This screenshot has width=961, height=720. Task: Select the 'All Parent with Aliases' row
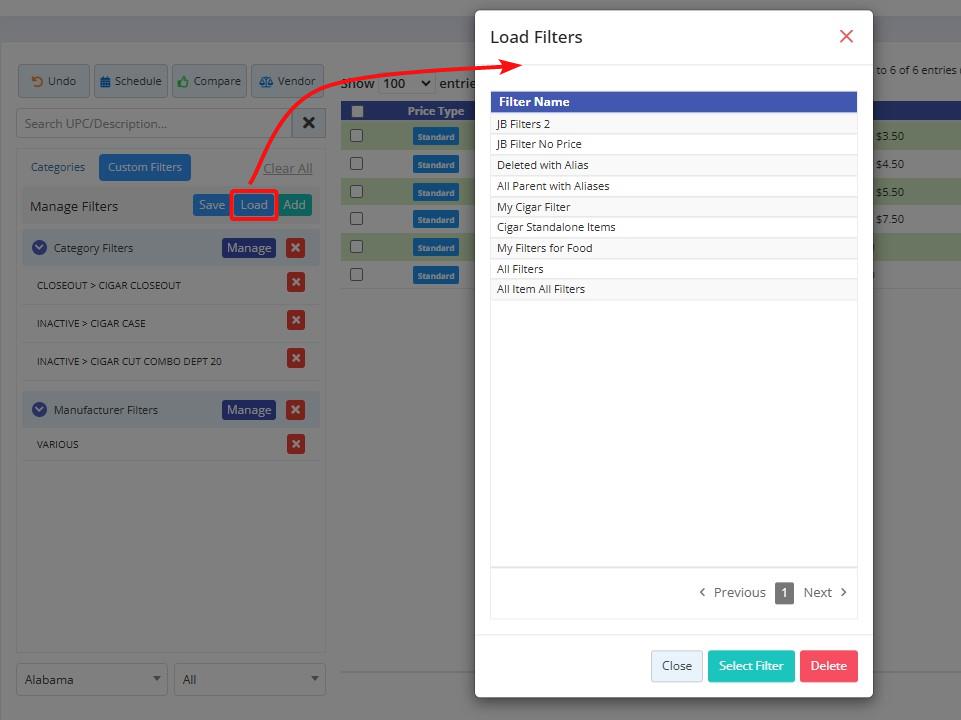coord(674,186)
